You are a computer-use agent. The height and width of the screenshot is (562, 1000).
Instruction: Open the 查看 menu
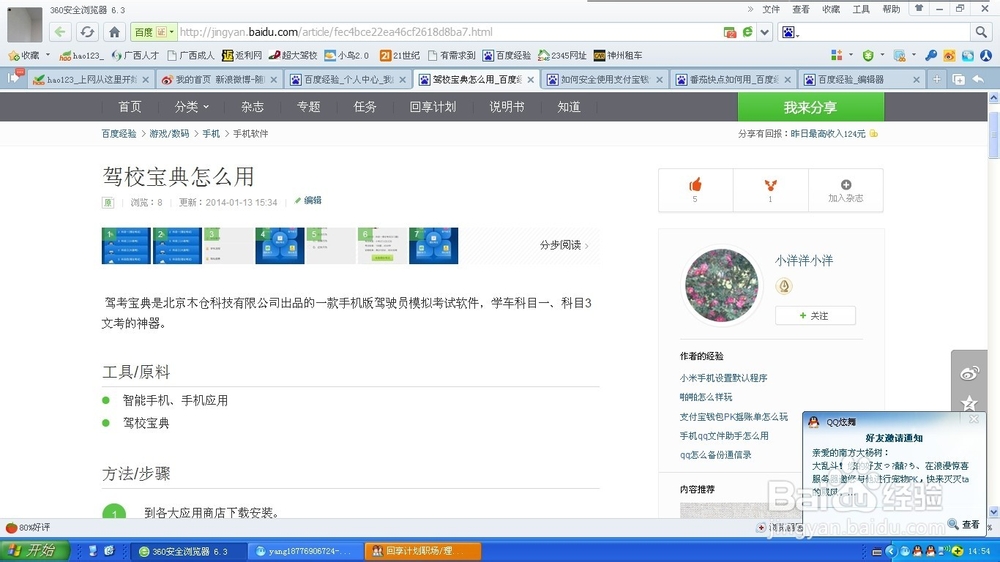[801, 9]
